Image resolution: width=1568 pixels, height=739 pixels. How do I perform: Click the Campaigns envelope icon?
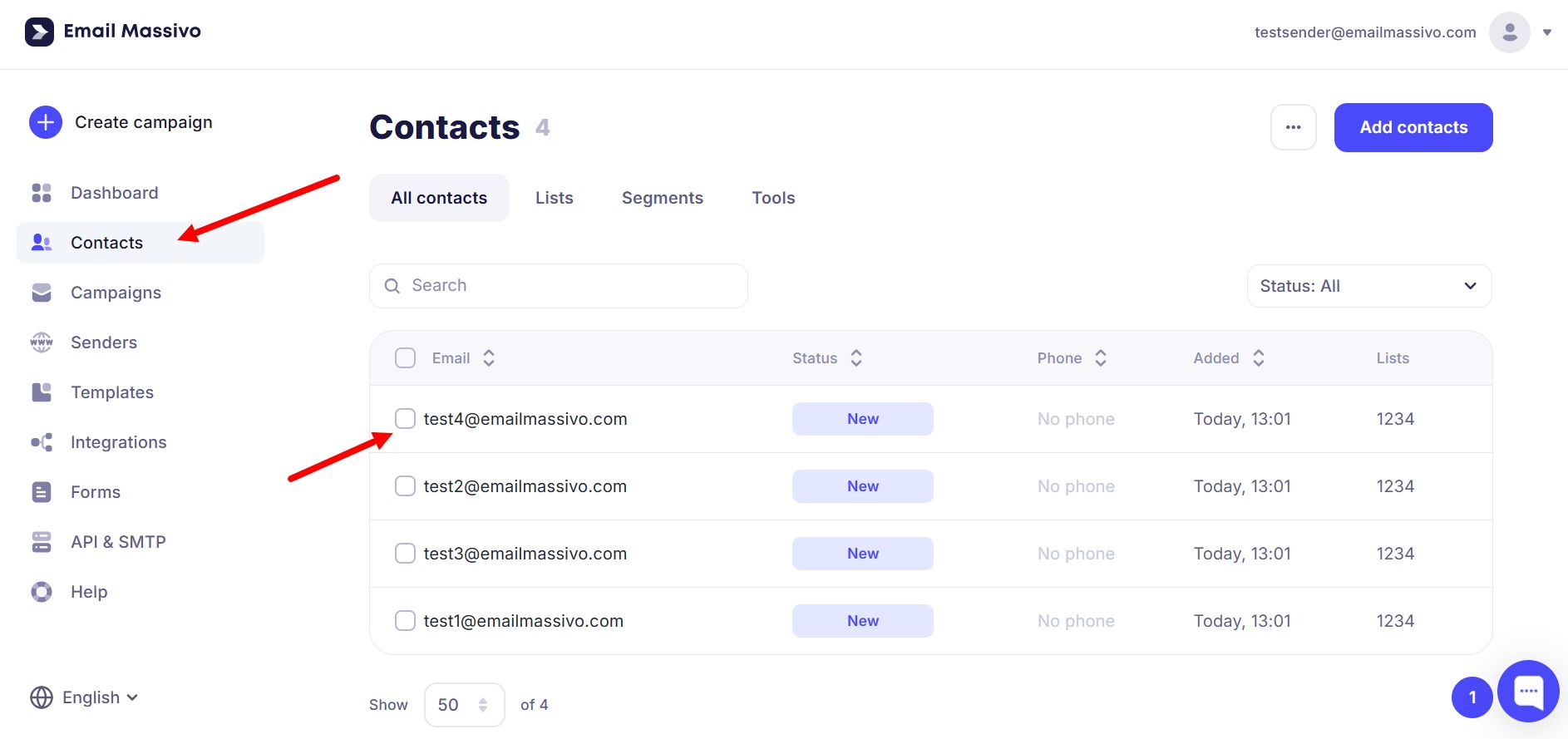(x=42, y=293)
